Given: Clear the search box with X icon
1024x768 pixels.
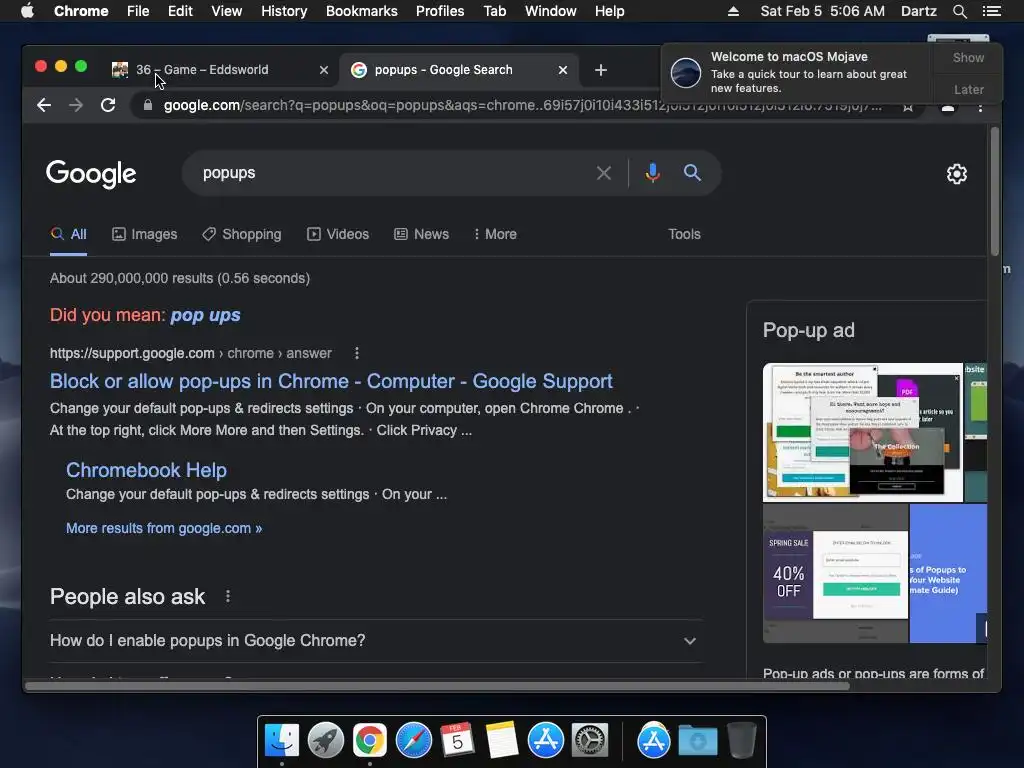Looking at the screenshot, I should coord(604,173).
